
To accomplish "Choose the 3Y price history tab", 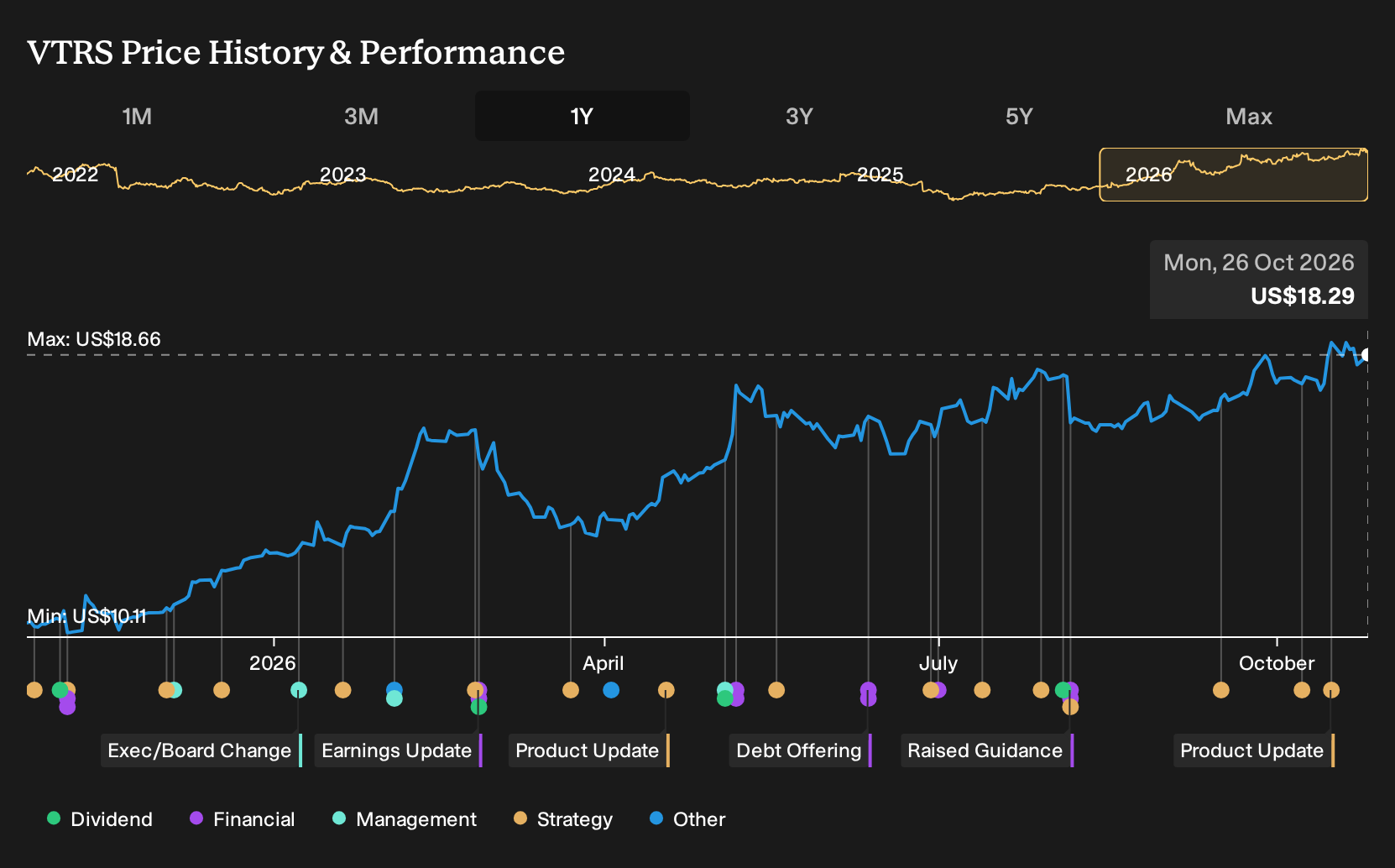I will click(799, 116).
